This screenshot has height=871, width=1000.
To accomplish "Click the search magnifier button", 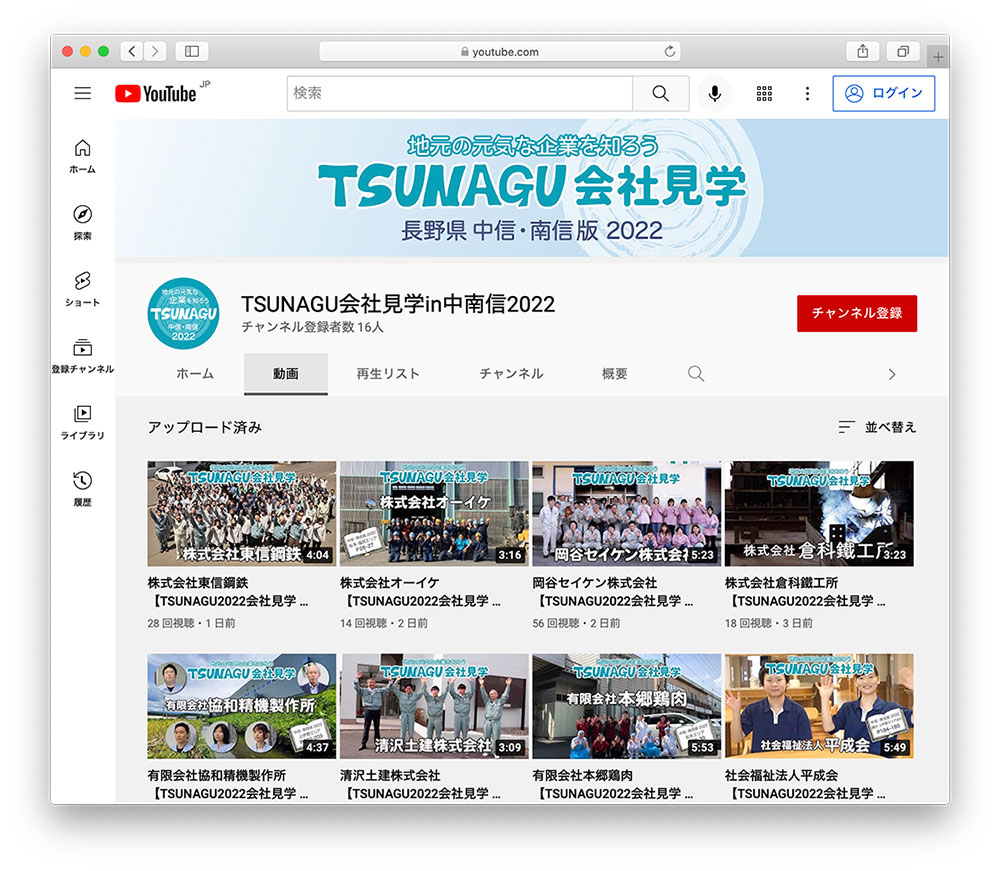I will point(661,93).
